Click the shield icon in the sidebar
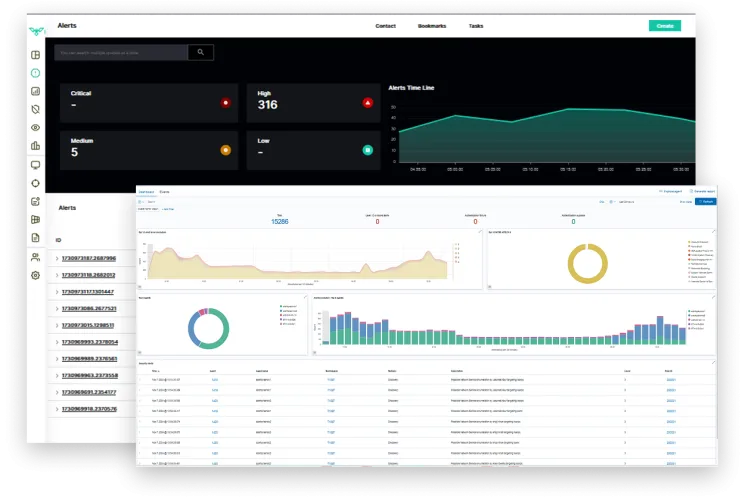Screen dimensions: 745x497 coord(35,109)
